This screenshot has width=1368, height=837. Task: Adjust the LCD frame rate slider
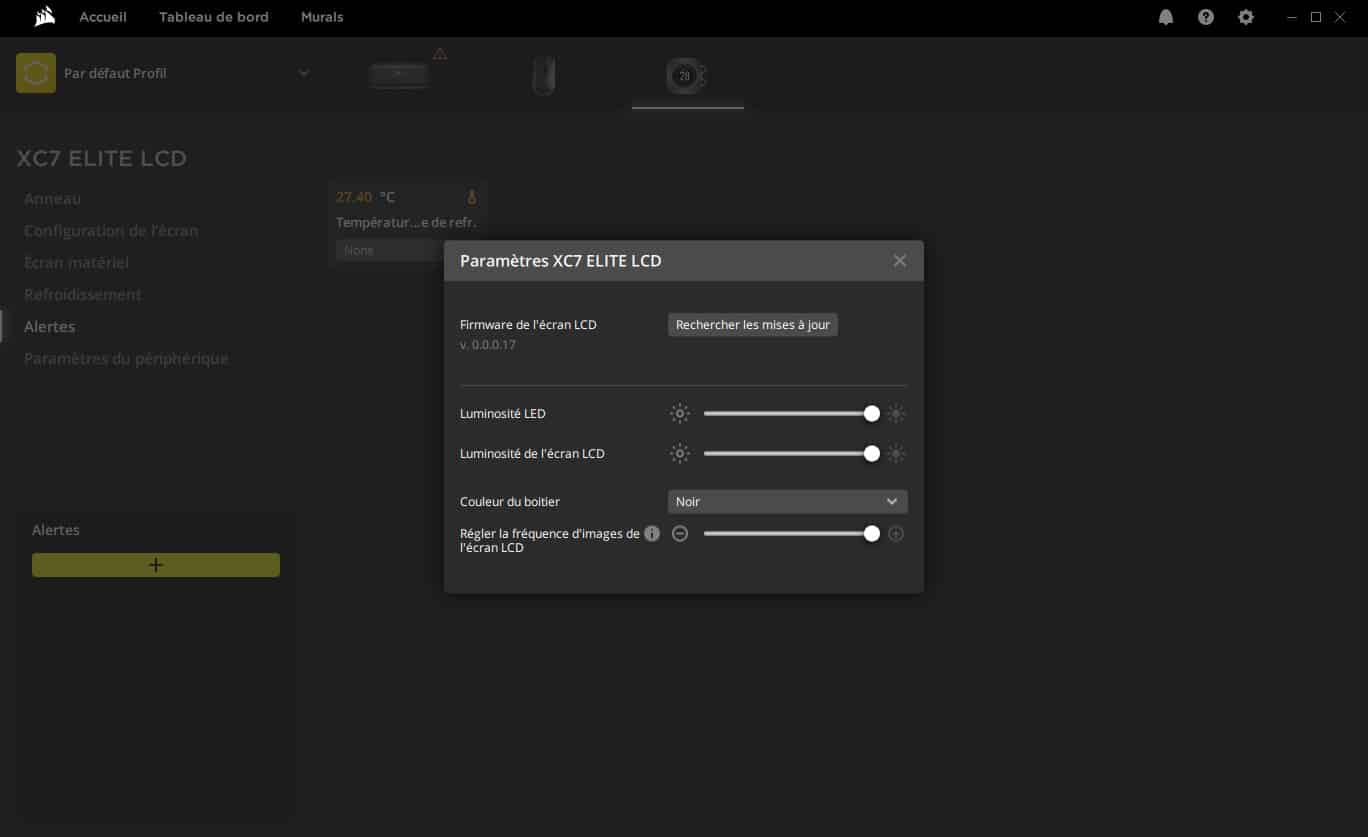pos(788,534)
